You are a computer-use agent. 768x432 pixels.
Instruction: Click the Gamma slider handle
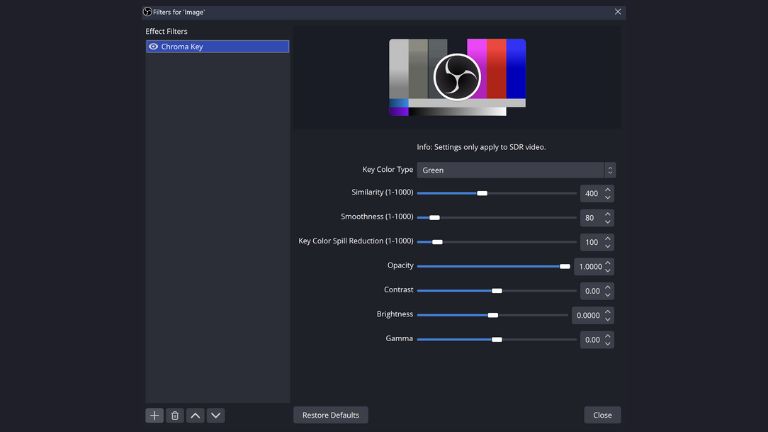coord(497,339)
